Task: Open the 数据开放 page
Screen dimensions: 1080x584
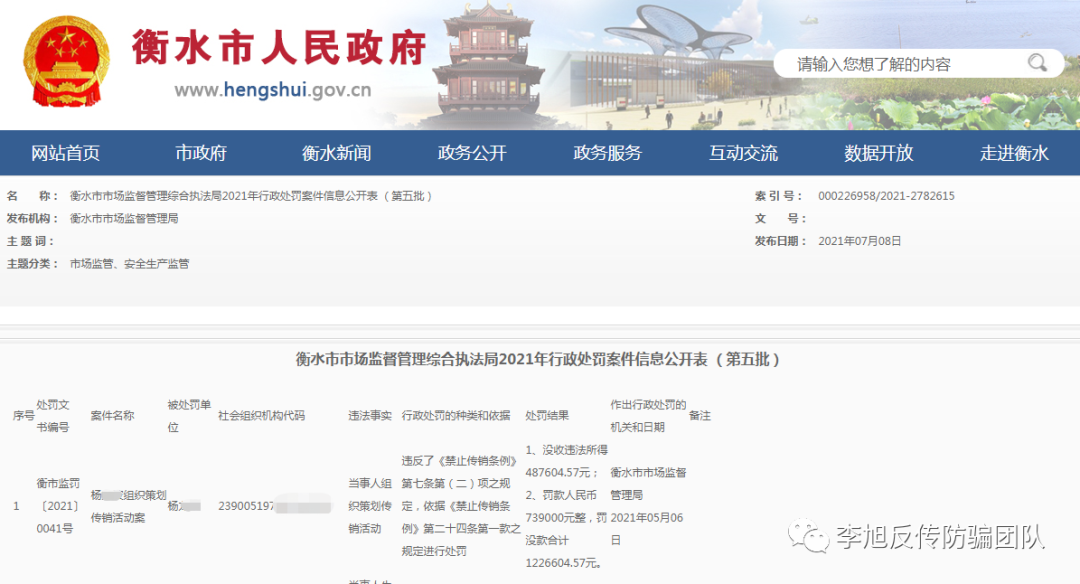Action: pyautogui.click(x=878, y=153)
